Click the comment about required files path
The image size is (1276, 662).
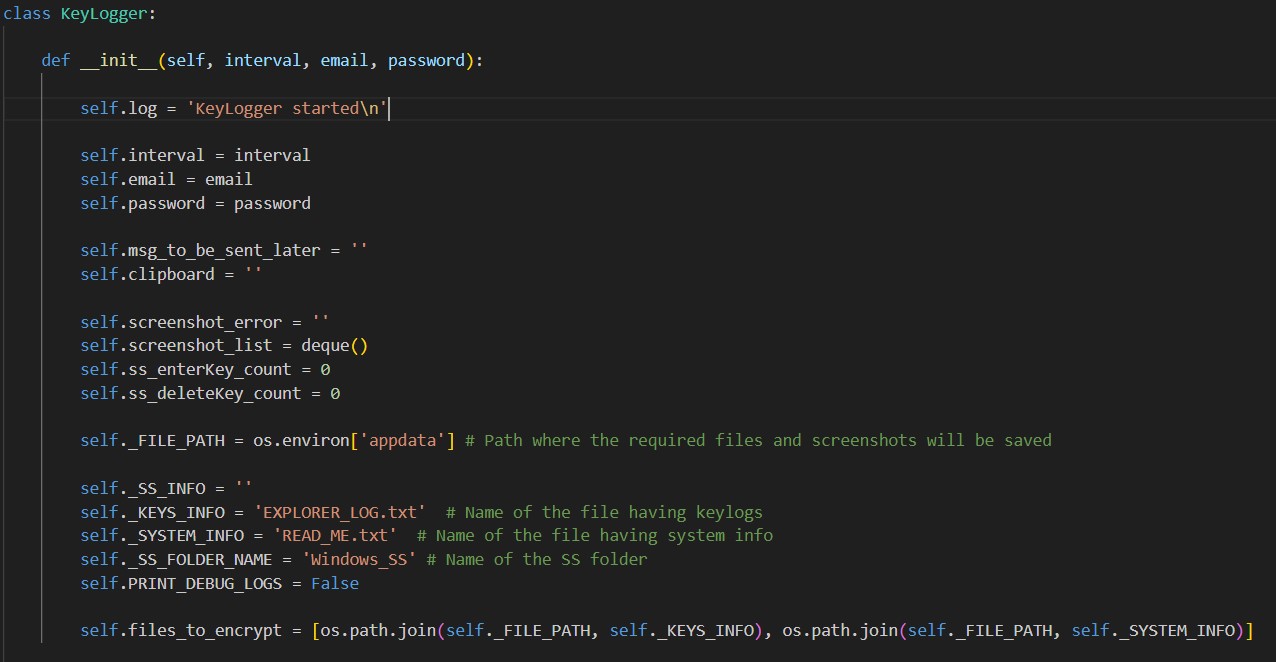point(758,440)
